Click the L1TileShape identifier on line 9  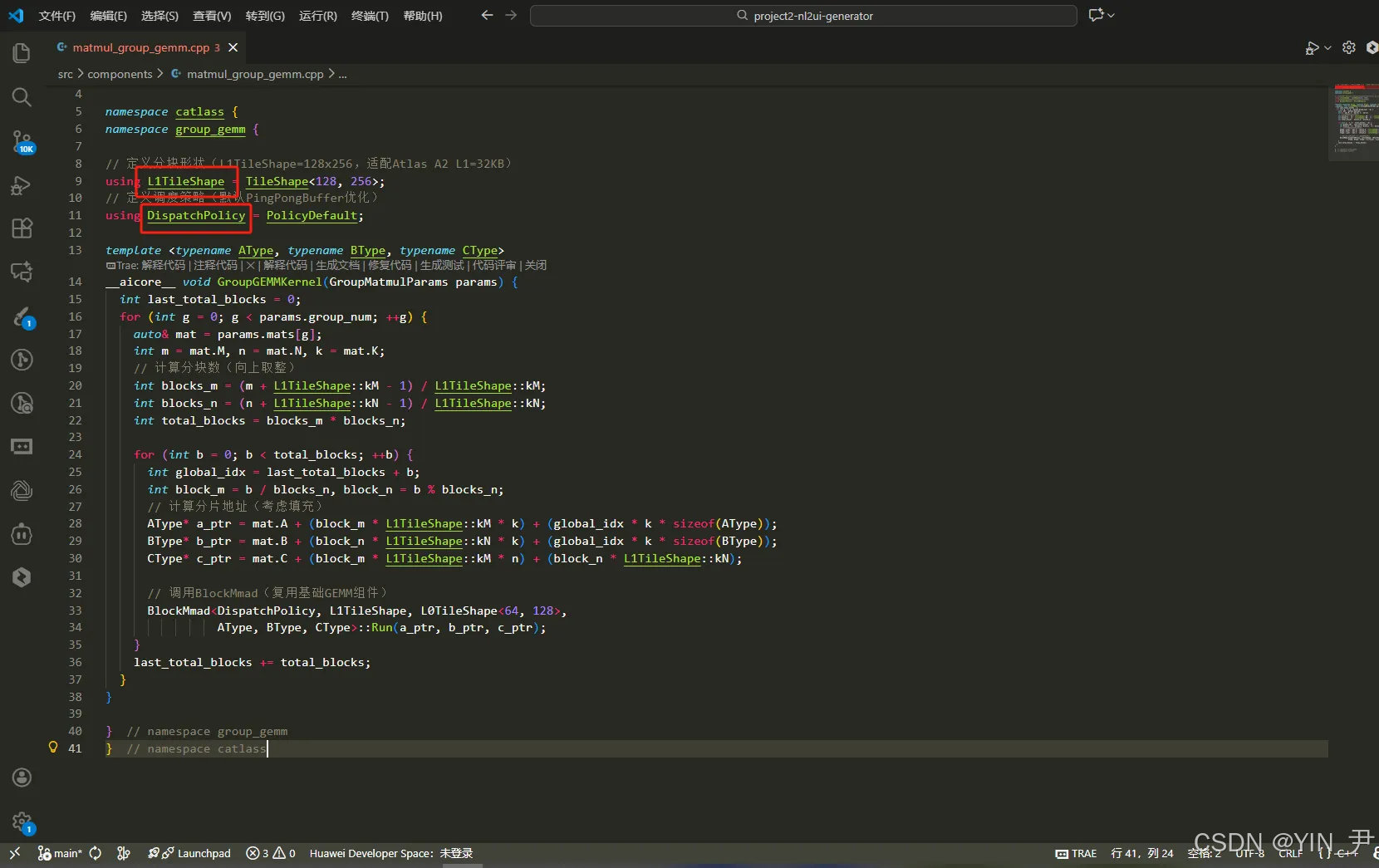[186, 181]
